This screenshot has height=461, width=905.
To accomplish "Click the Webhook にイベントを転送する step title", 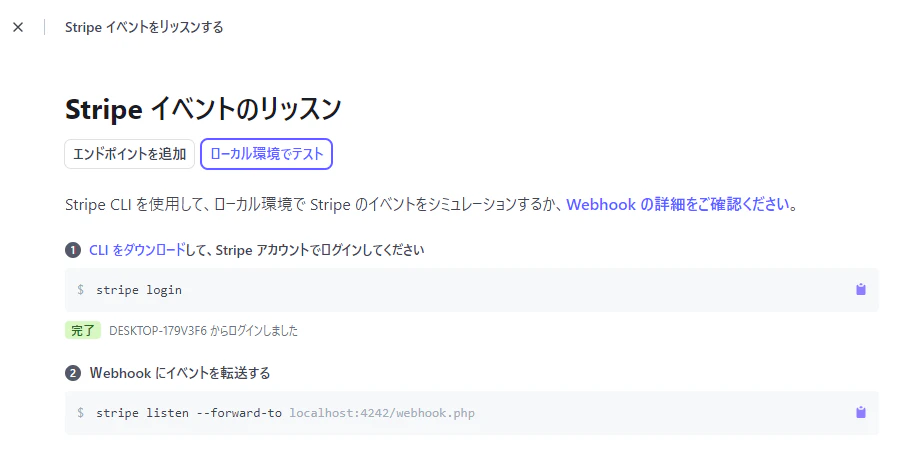I will pos(179,373).
